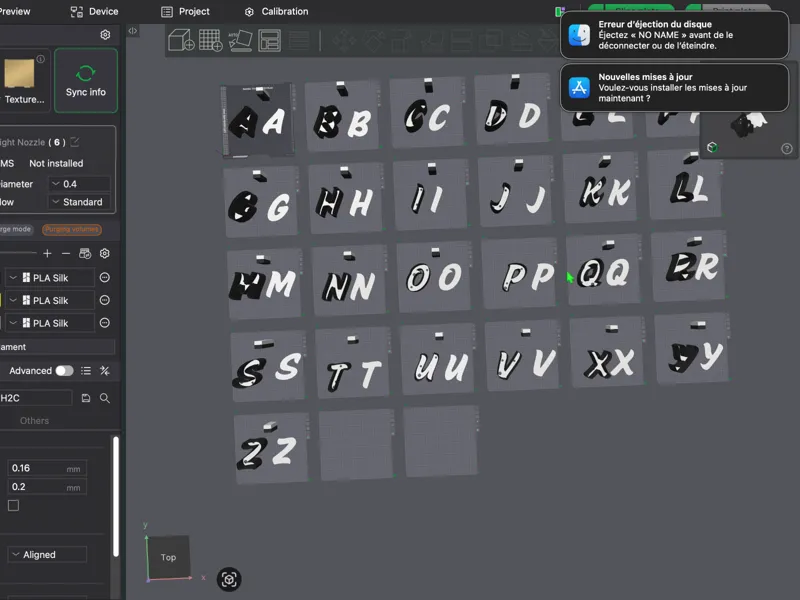Image resolution: width=800 pixels, height=600 pixels.
Task: Search settings with magnifier icon
Action: tap(105, 398)
